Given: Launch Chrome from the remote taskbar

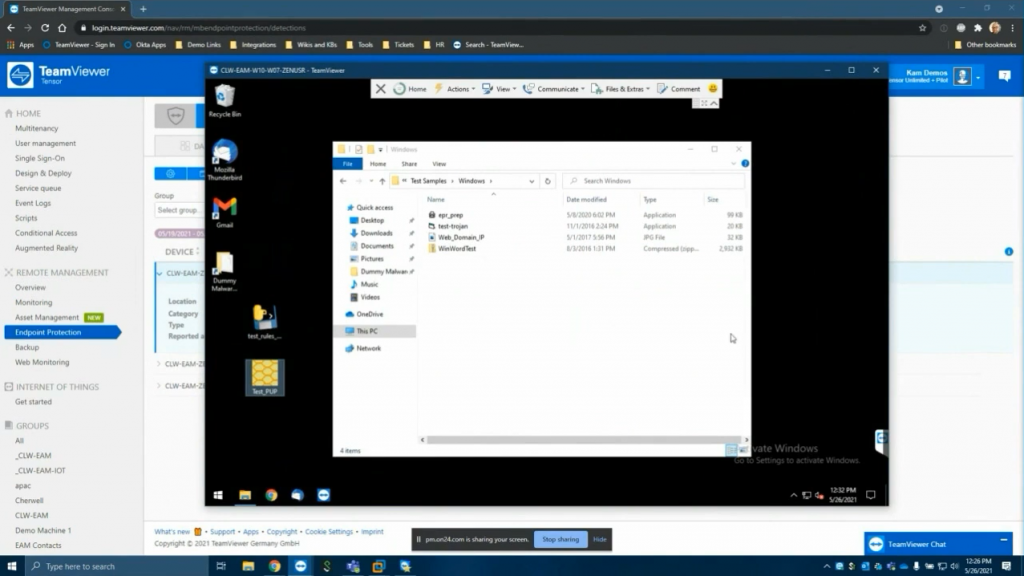Looking at the screenshot, I should pyautogui.click(x=271, y=495).
